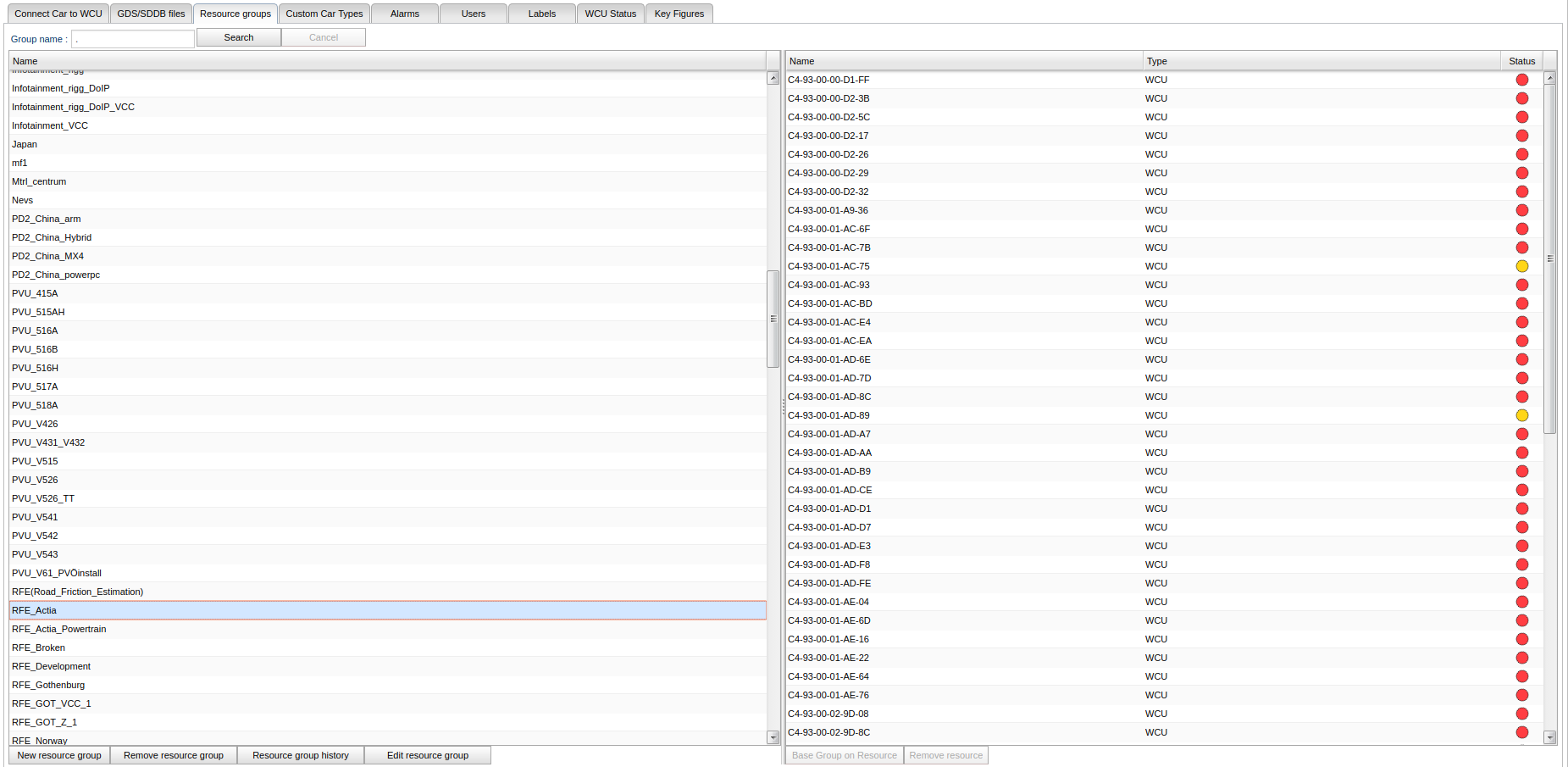
Task: Switch to the Key Figures tab
Action: (x=679, y=14)
